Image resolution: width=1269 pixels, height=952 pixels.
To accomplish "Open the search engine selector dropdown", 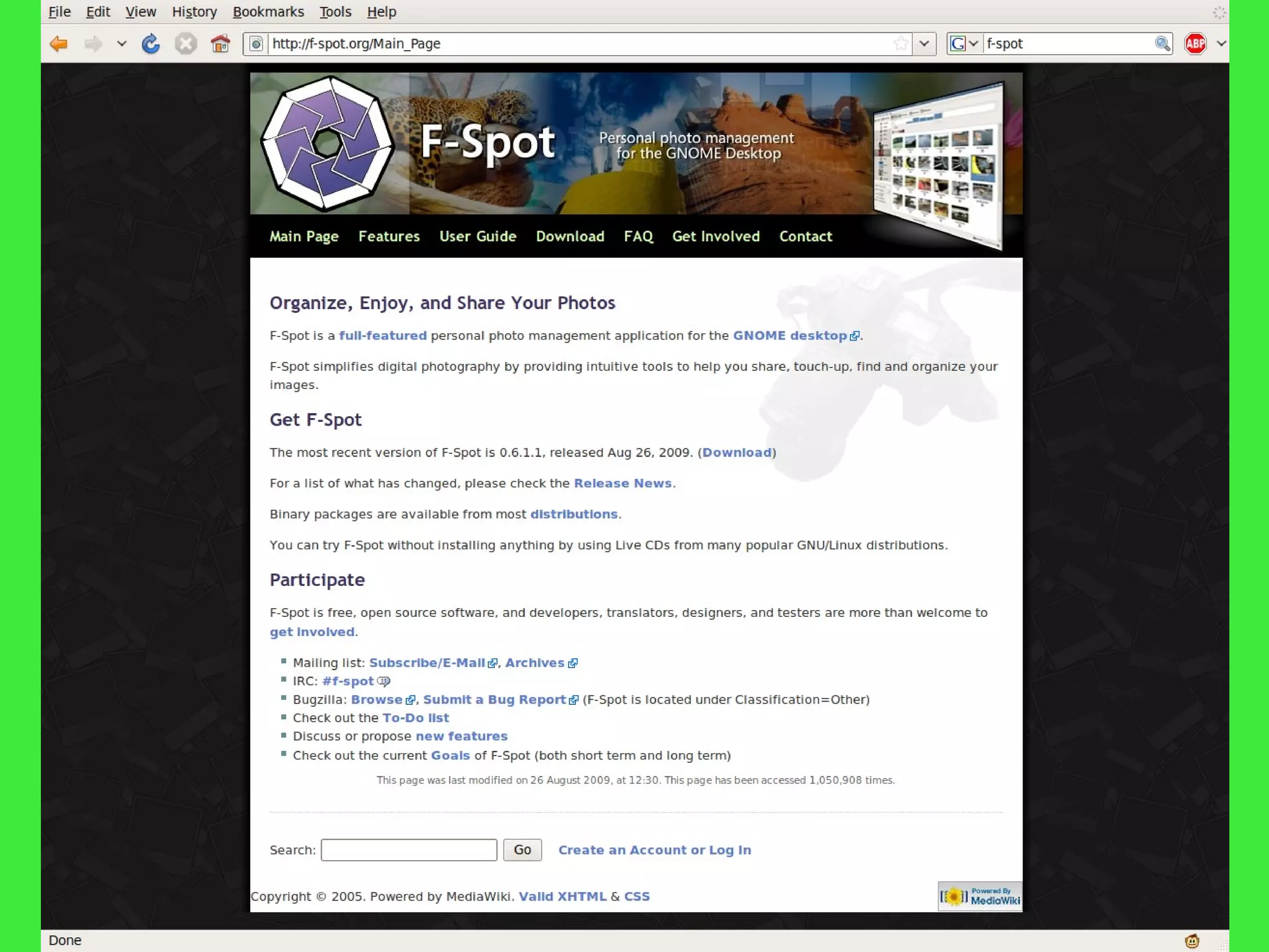I will pos(964,43).
